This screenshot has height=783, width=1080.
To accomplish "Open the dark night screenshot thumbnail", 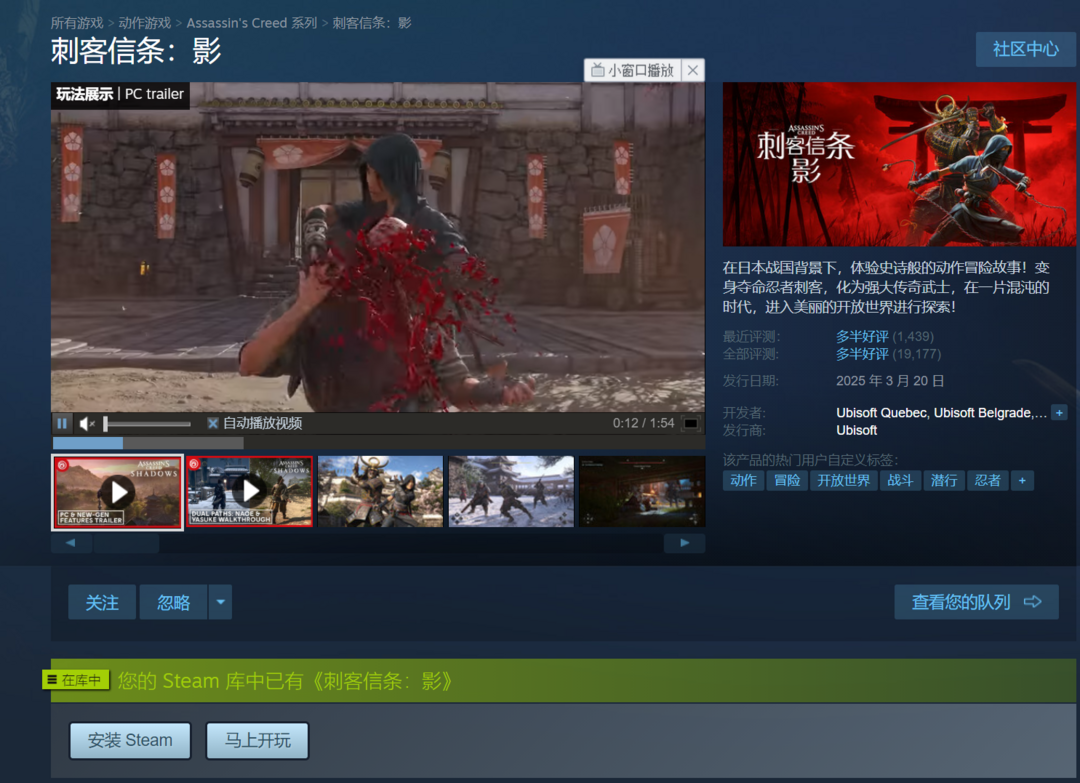I will click(x=642, y=491).
